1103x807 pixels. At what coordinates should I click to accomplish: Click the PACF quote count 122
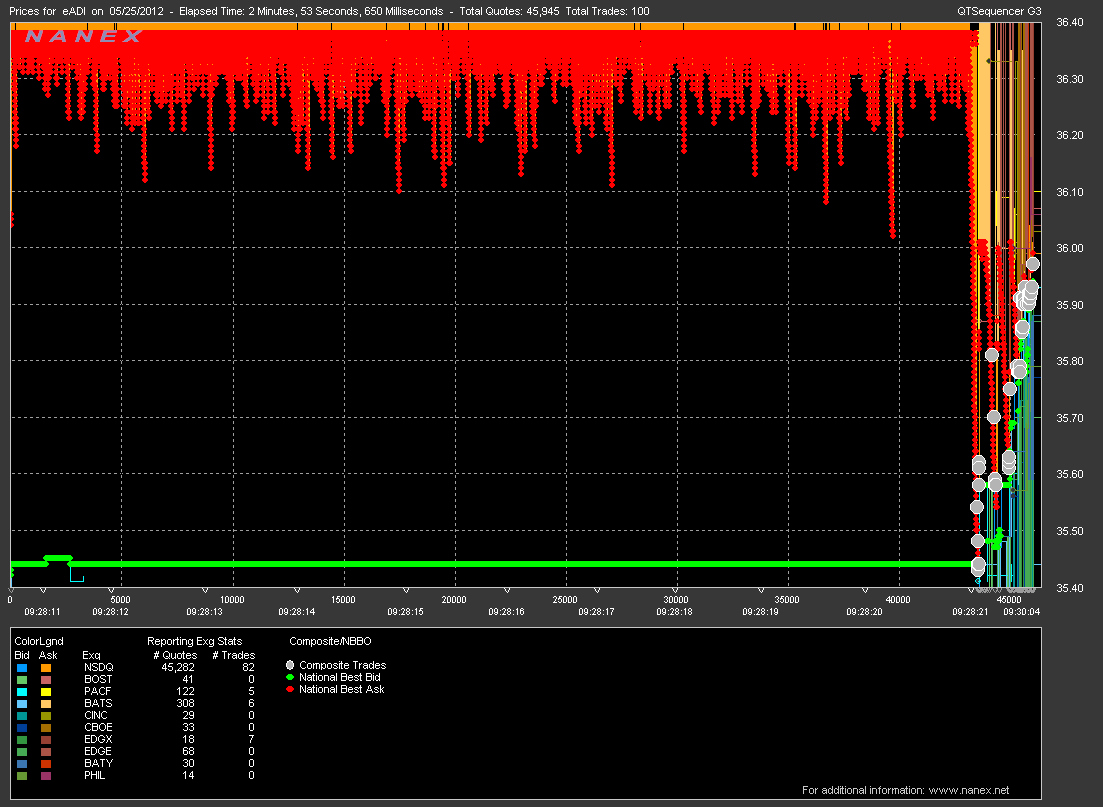(185, 691)
